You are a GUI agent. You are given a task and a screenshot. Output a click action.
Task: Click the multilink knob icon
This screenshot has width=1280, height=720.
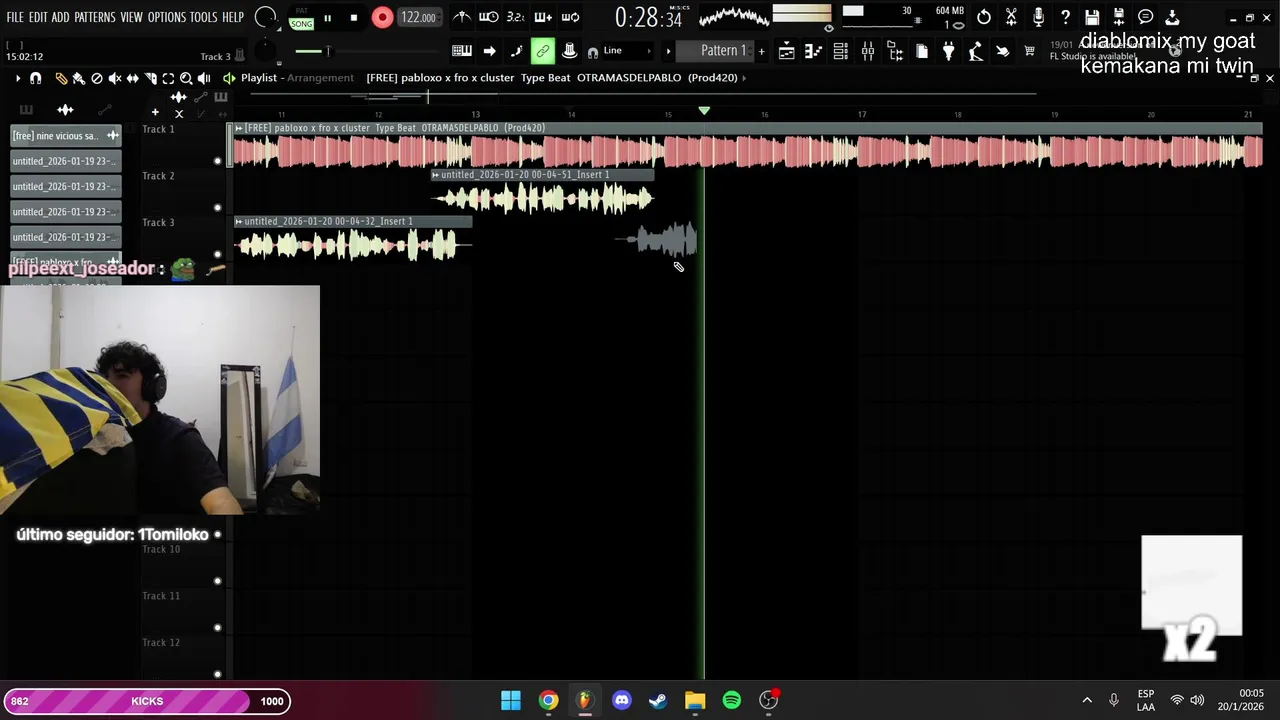pos(569,51)
